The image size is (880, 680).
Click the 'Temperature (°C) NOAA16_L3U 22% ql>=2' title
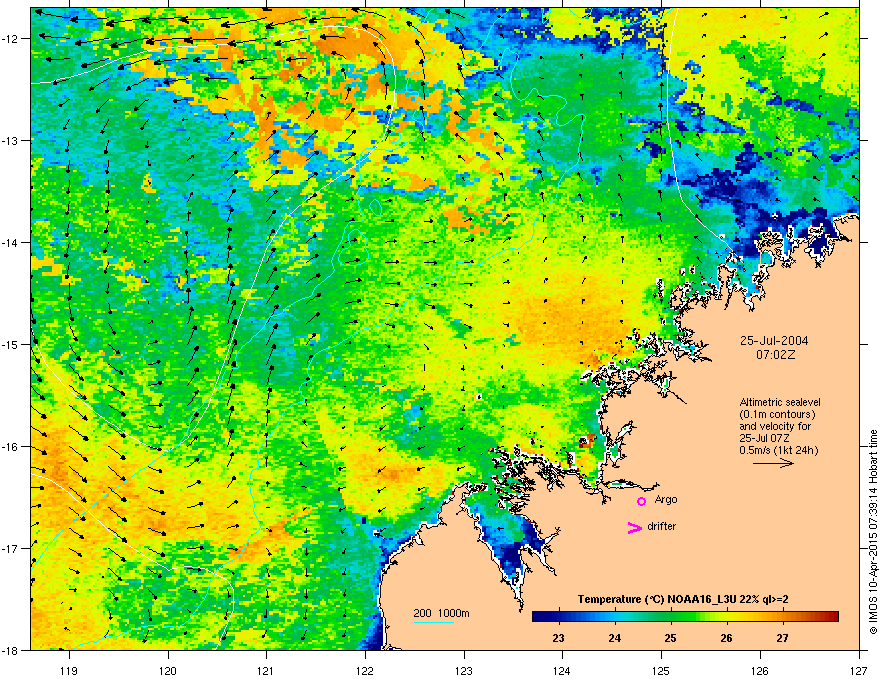(x=683, y=599)
